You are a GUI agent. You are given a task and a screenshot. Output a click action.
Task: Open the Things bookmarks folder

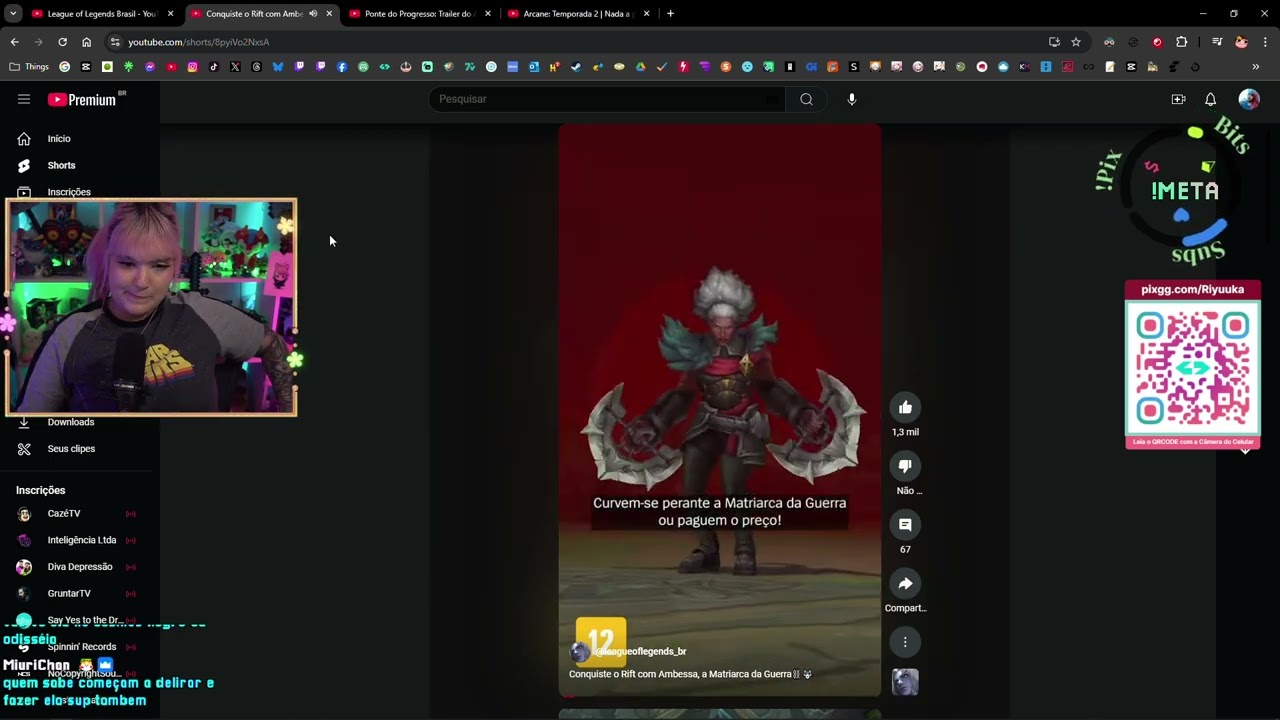29,67
